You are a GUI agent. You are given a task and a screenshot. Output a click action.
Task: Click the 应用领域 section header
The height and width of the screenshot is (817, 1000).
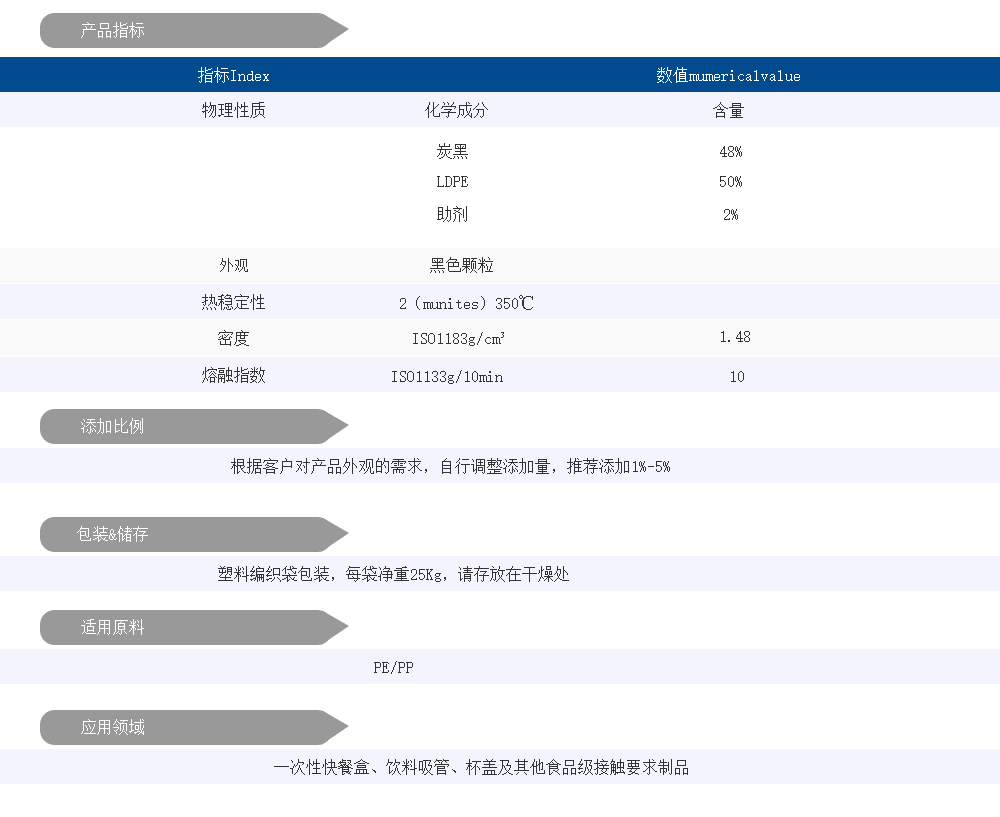coord(113,728)
